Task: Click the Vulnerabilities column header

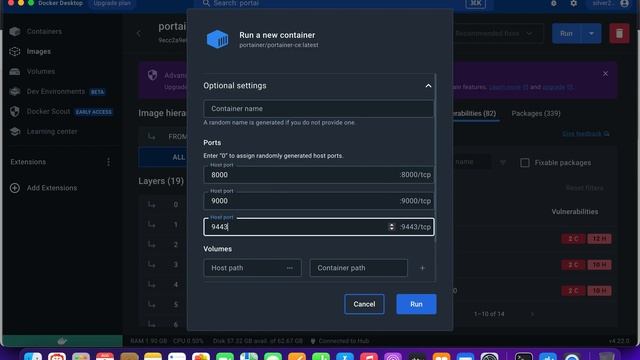Action: 575,212
